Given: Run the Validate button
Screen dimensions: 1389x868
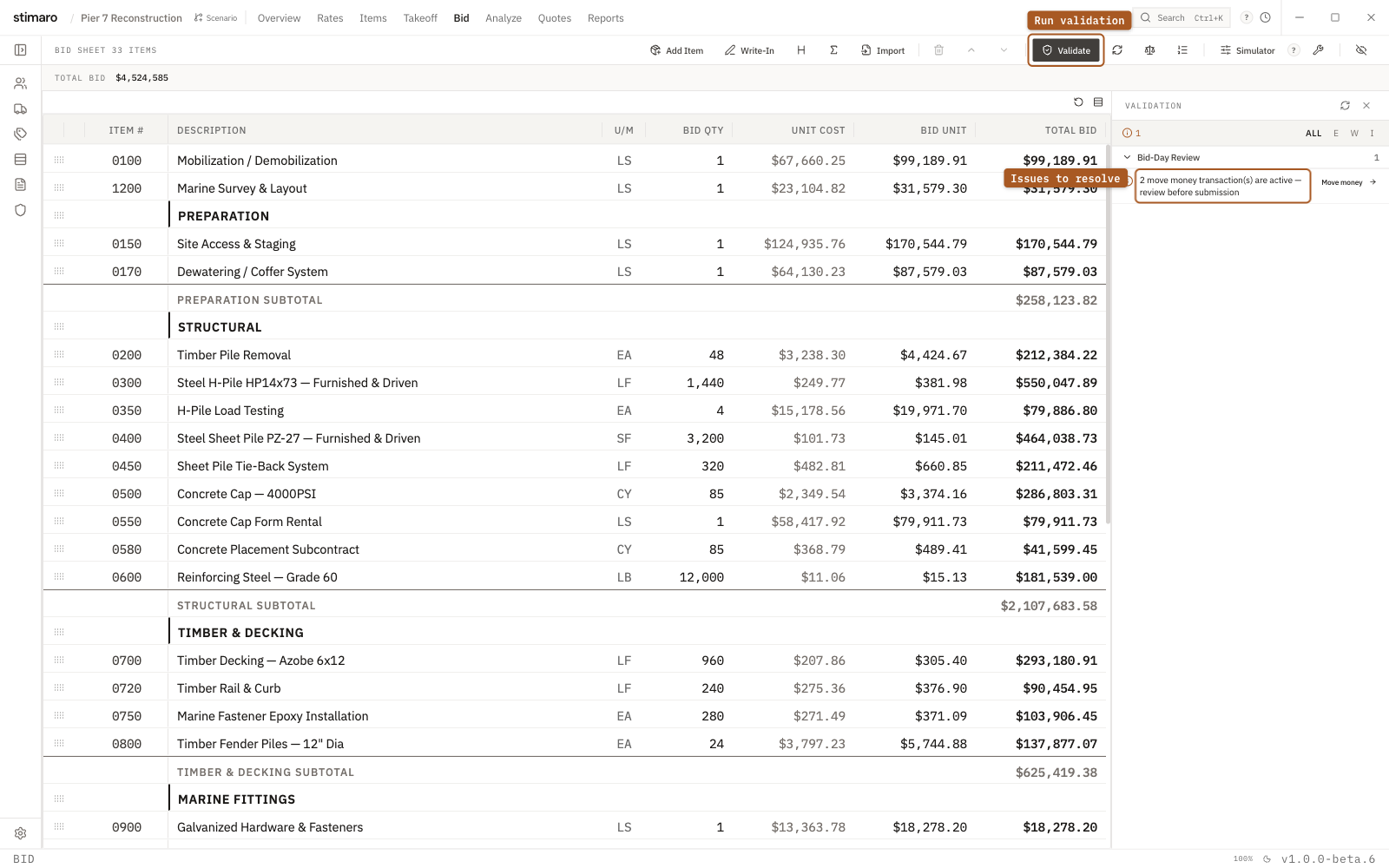Looking at the screenshot, I should (1066, 50).
